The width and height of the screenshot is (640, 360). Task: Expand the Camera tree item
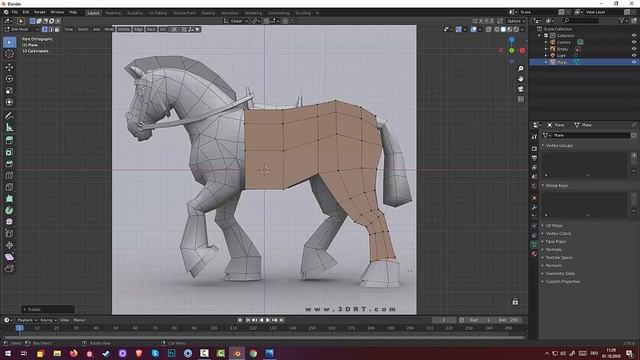pos(546,42)
